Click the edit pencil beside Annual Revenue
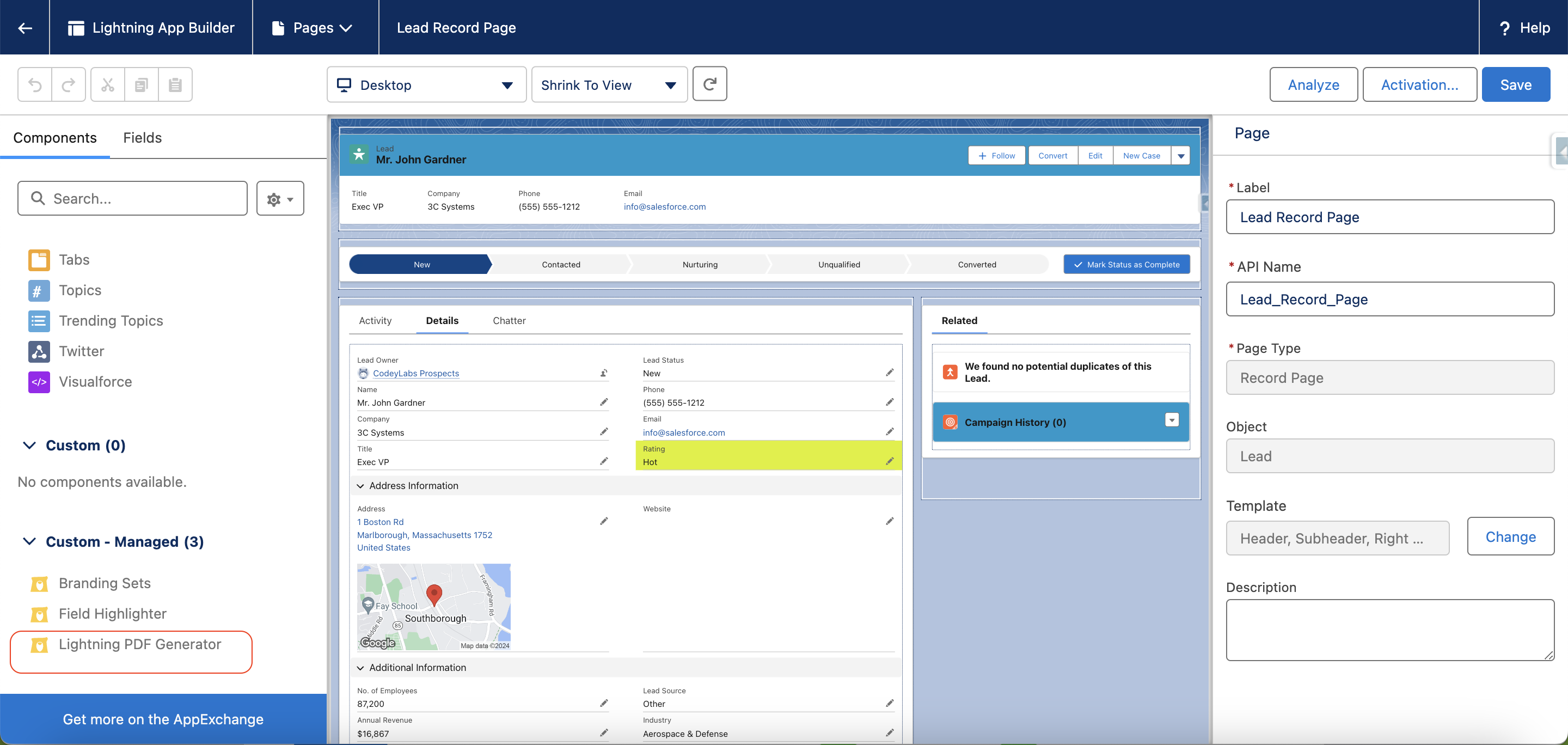 tap(604, 732)
